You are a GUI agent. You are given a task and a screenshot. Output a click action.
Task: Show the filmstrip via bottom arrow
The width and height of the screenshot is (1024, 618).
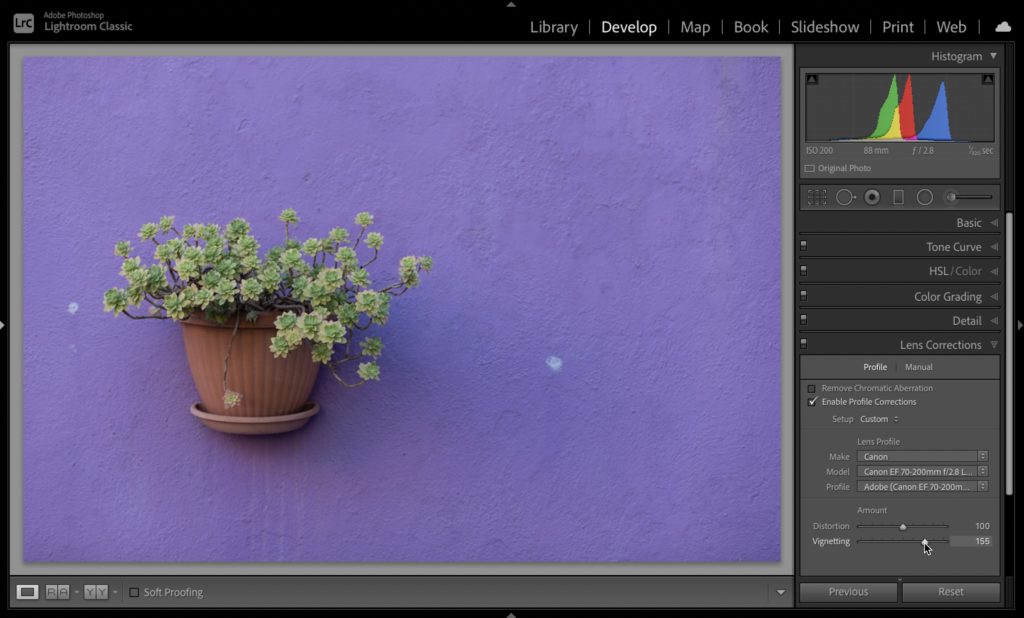511,615
